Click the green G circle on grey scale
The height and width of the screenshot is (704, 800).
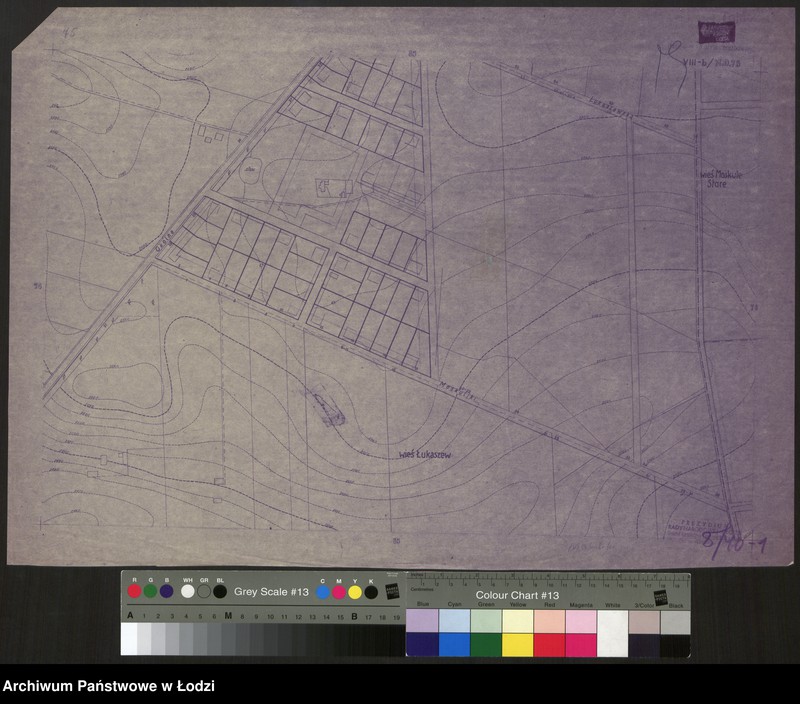[150, 591]
